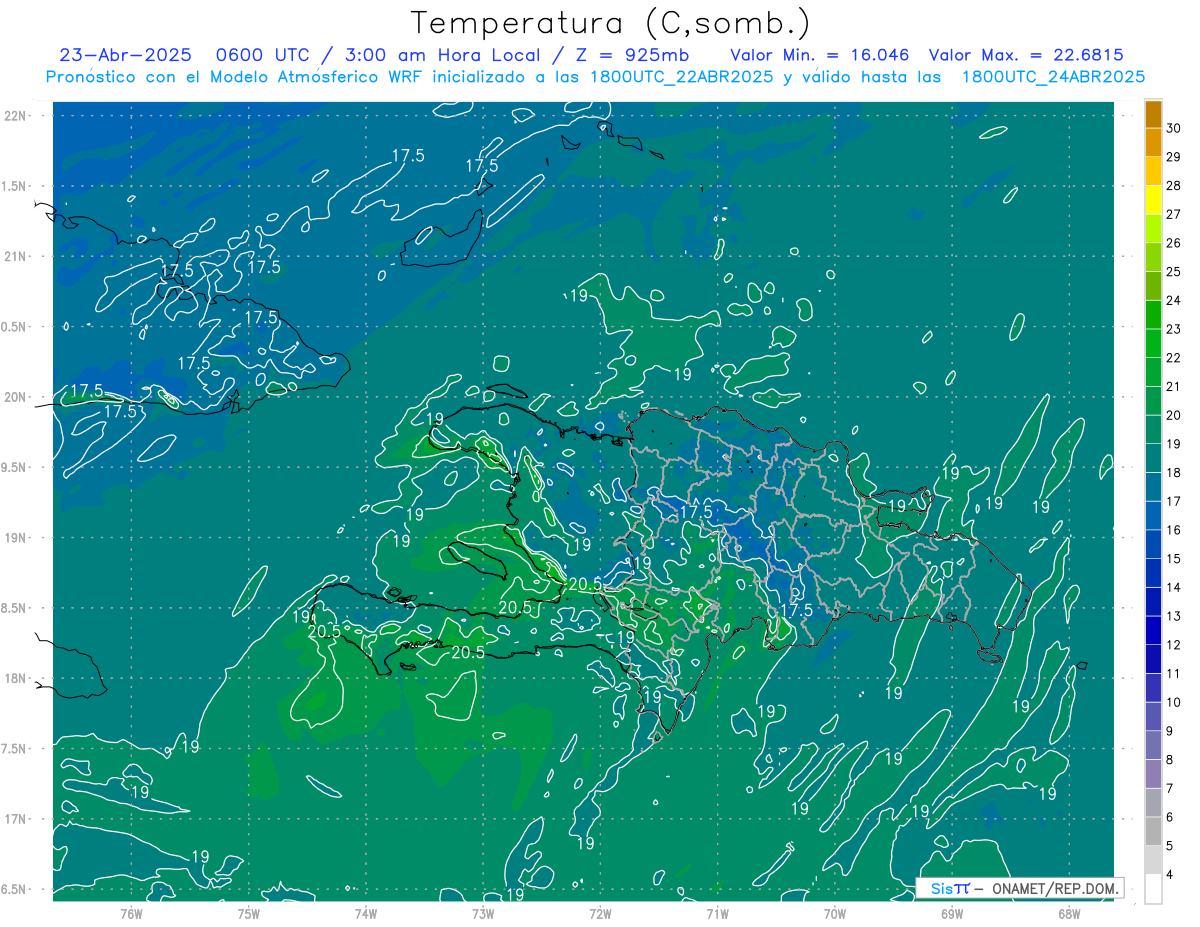Screen dimensions: 1200x927
Task: Click the color scale label '12'
Action: coord(1174,645)
